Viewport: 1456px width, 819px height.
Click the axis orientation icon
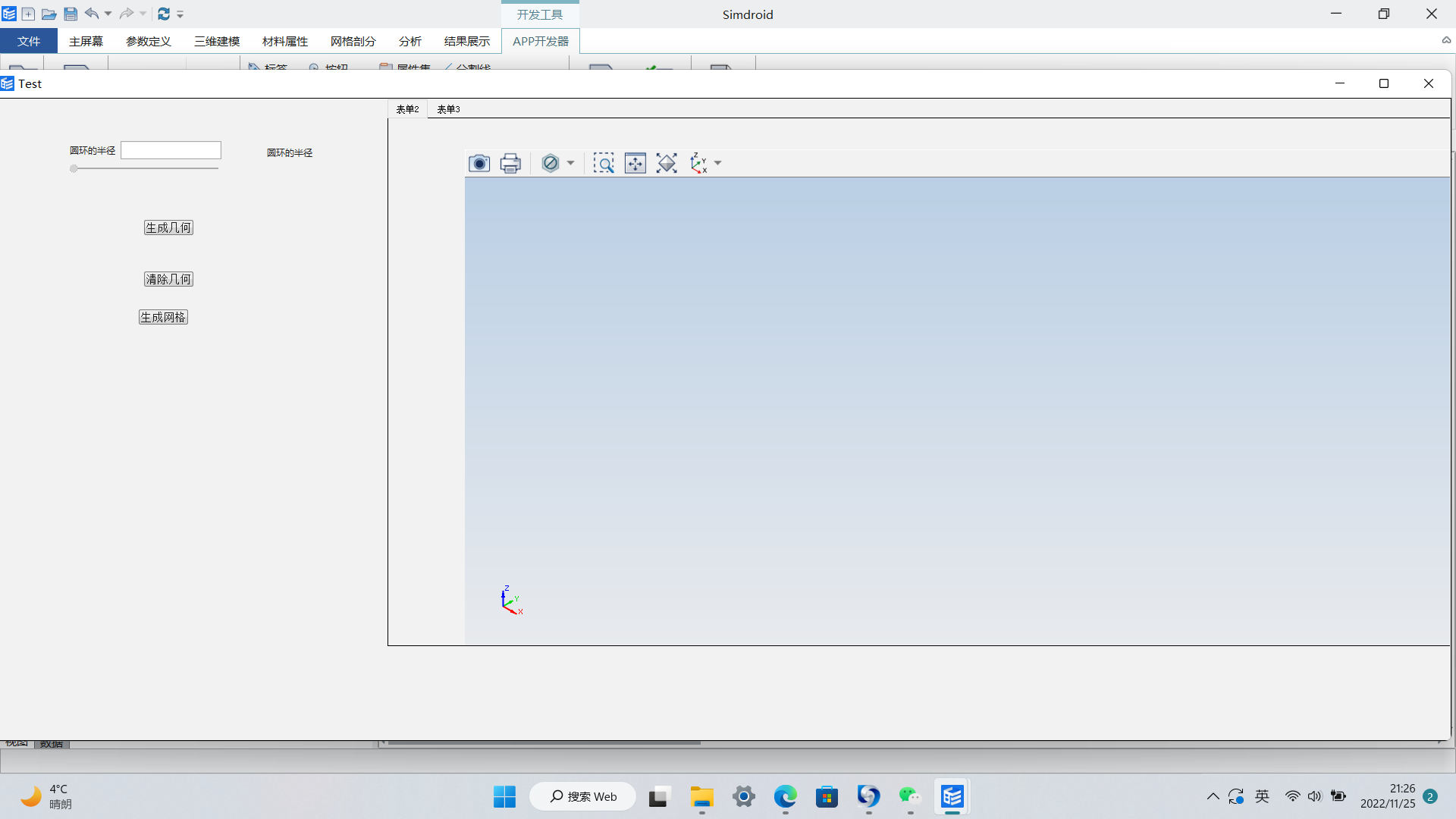[x=698, y=163]
